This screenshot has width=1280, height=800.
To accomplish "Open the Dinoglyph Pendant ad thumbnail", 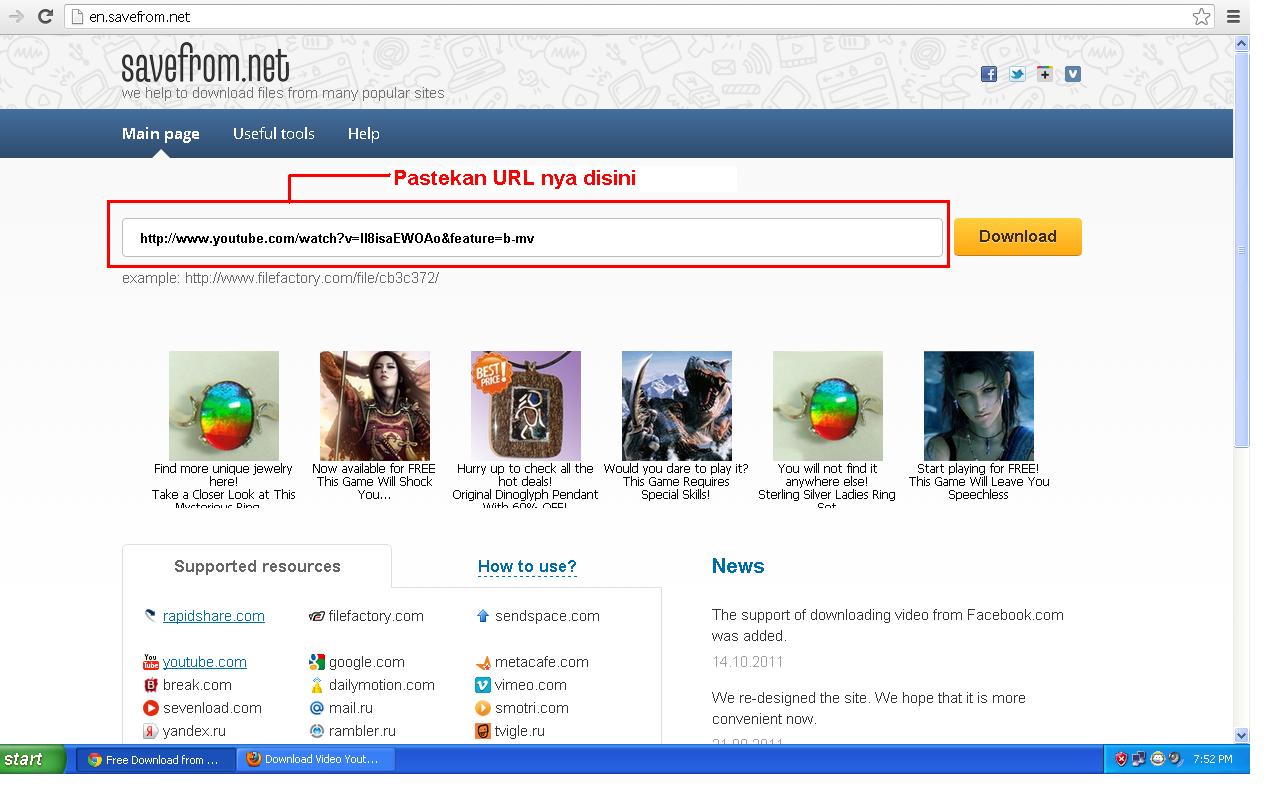I will pos(526,406).
